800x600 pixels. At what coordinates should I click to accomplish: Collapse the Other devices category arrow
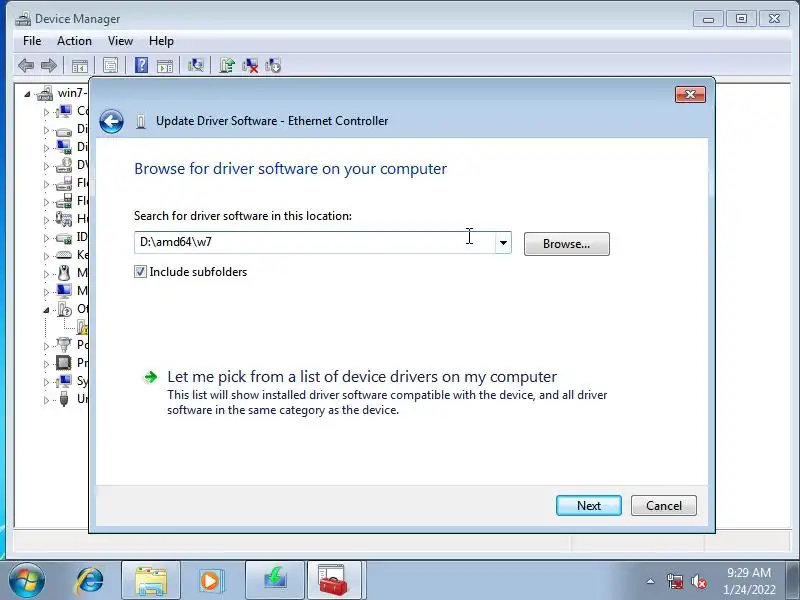pos(46,310)
